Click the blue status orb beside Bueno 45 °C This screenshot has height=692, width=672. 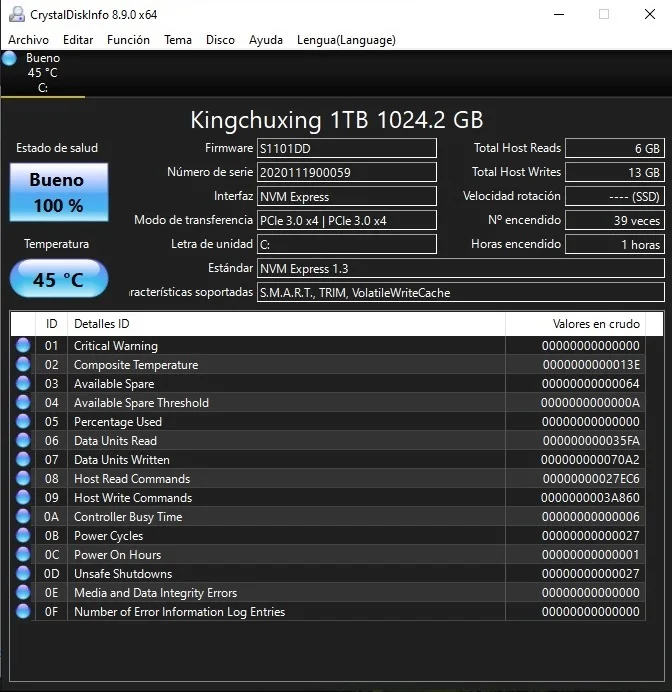(9, 58)
